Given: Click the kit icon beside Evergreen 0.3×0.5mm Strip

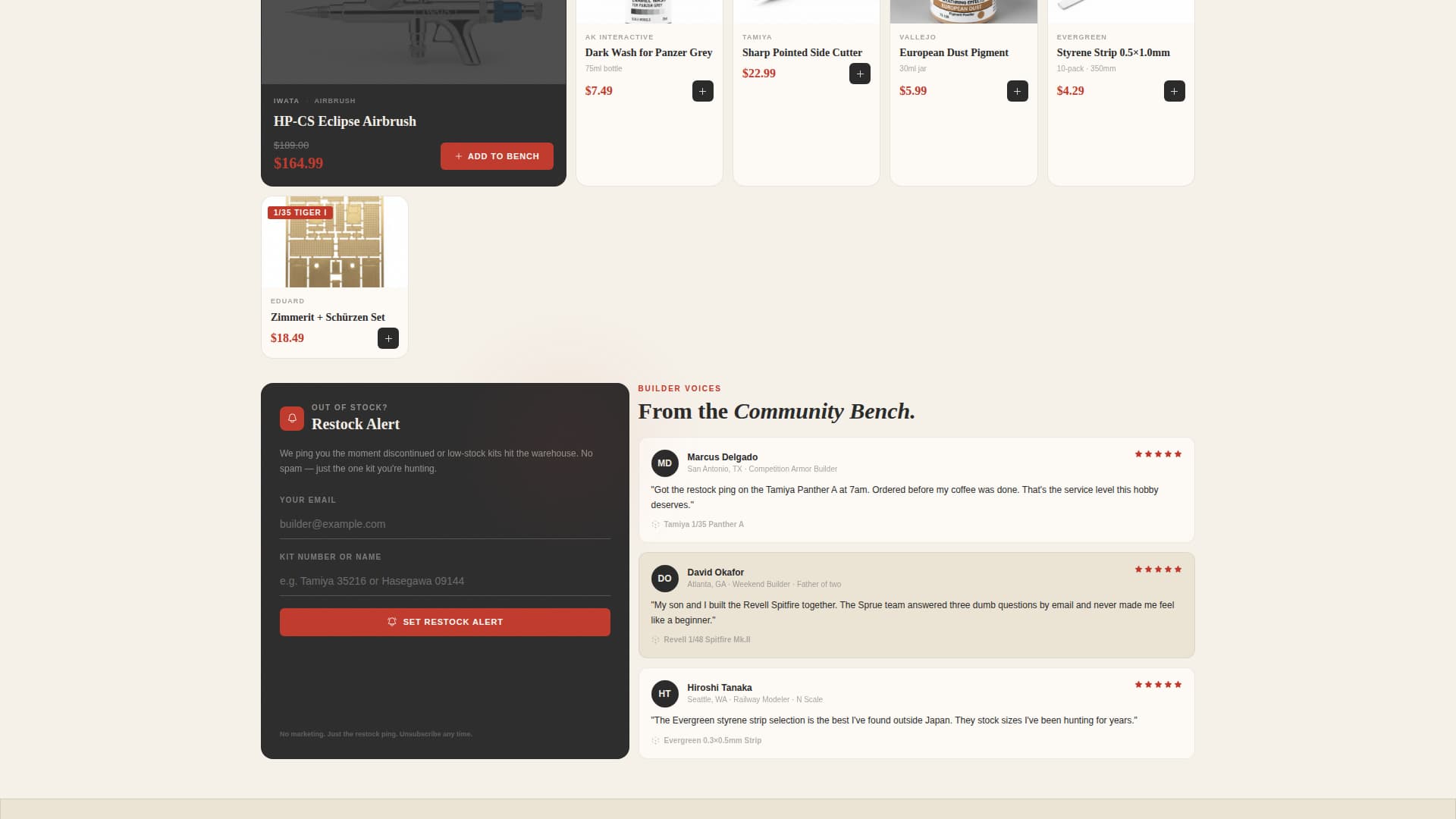Looking at the screenshot, I should click(655, 741).
